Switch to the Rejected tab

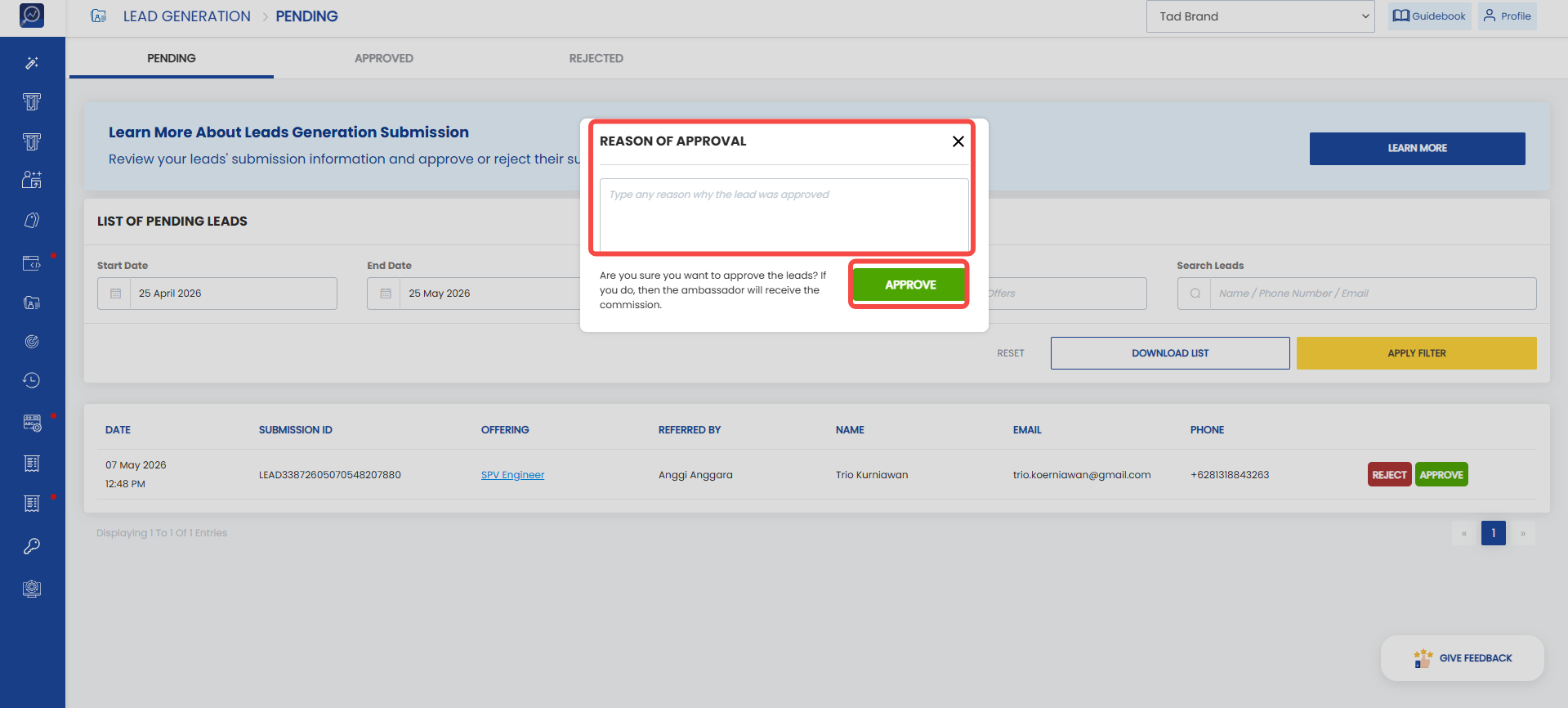(x=596, y=58)
